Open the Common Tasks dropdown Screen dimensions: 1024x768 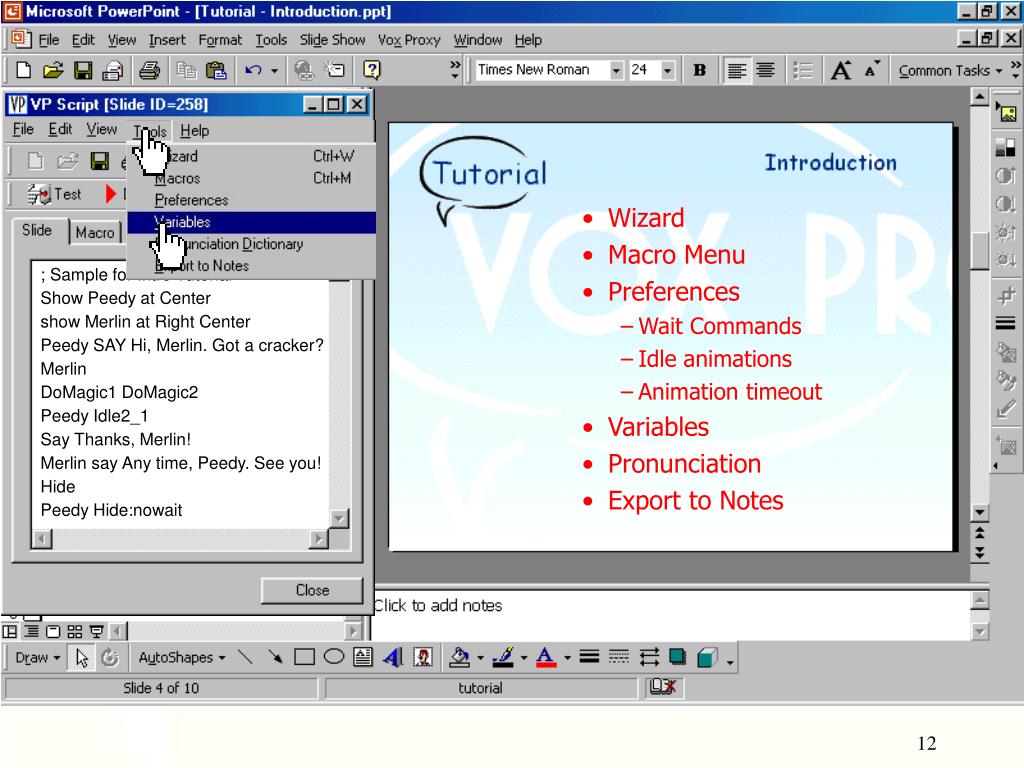coord(950,71)
